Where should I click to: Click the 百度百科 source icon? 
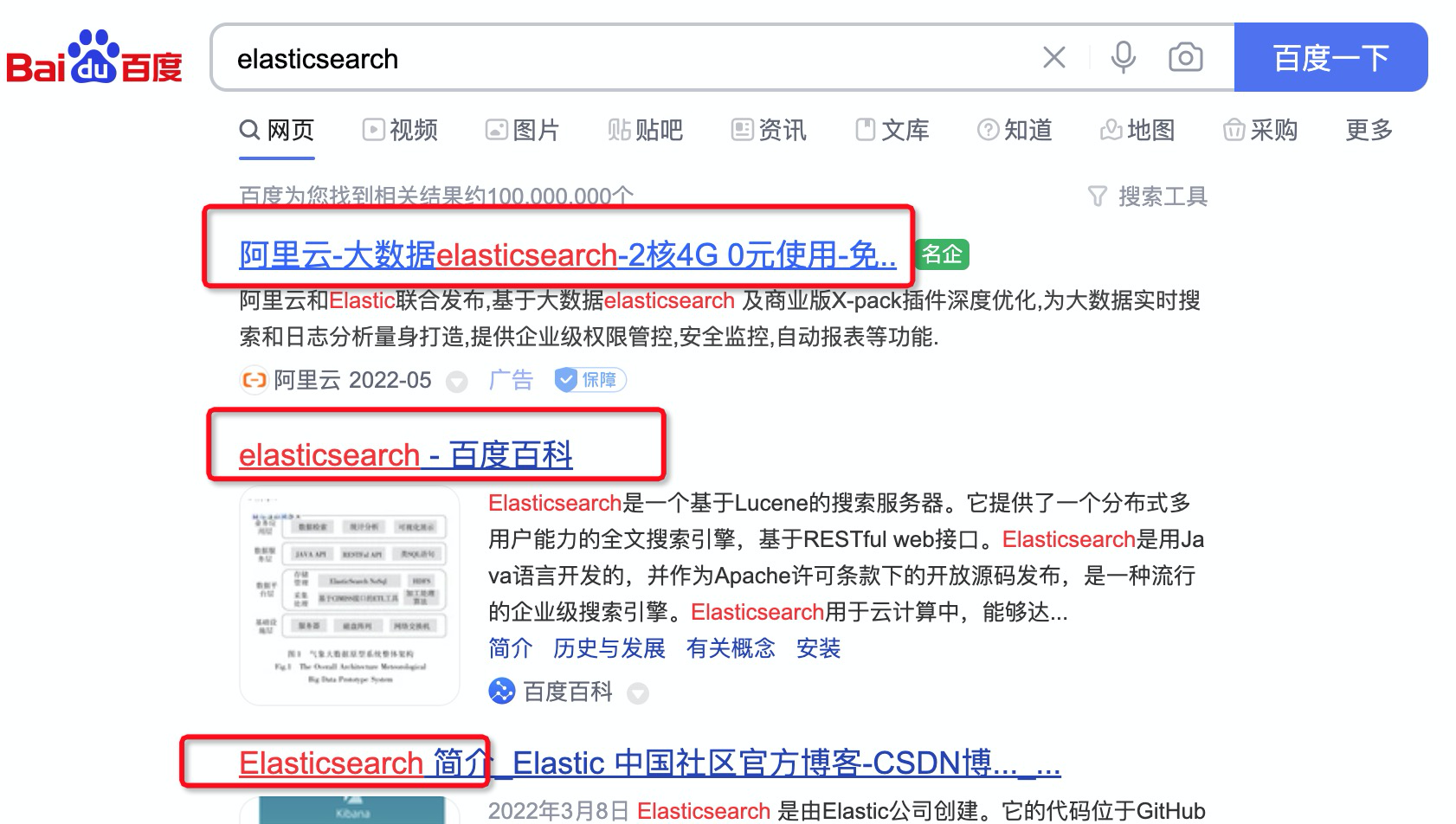(x=502, y=692)
